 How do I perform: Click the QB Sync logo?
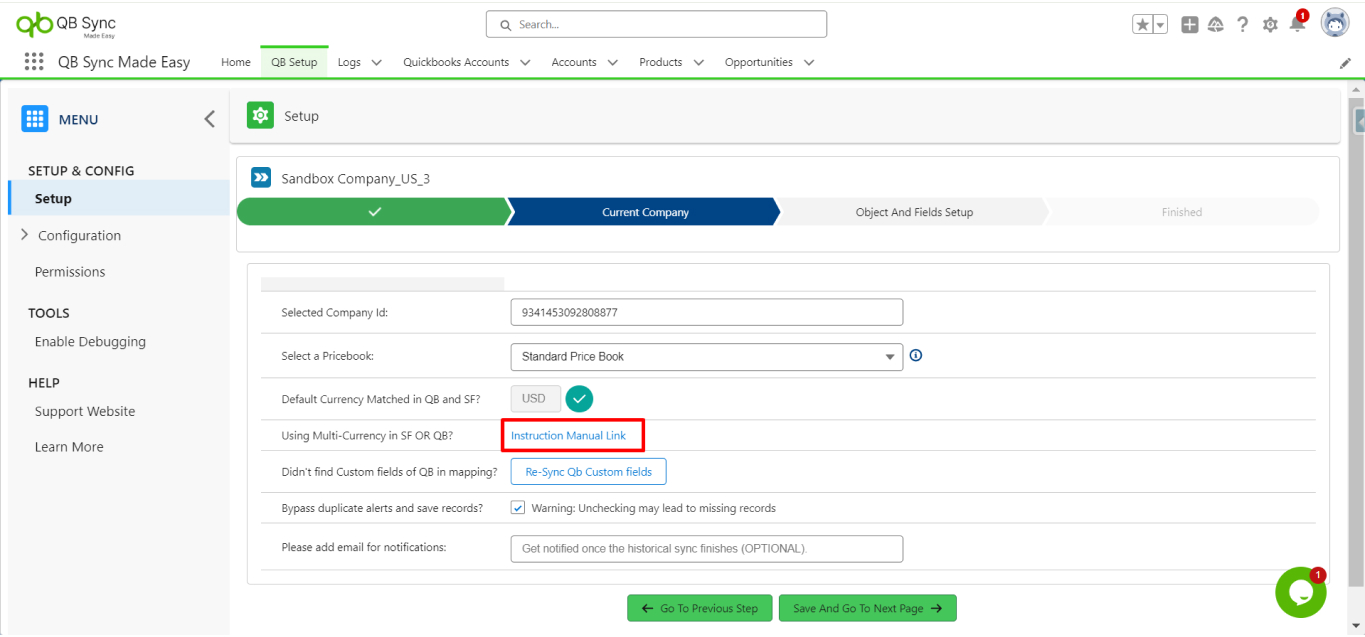(x=66, y=25)
